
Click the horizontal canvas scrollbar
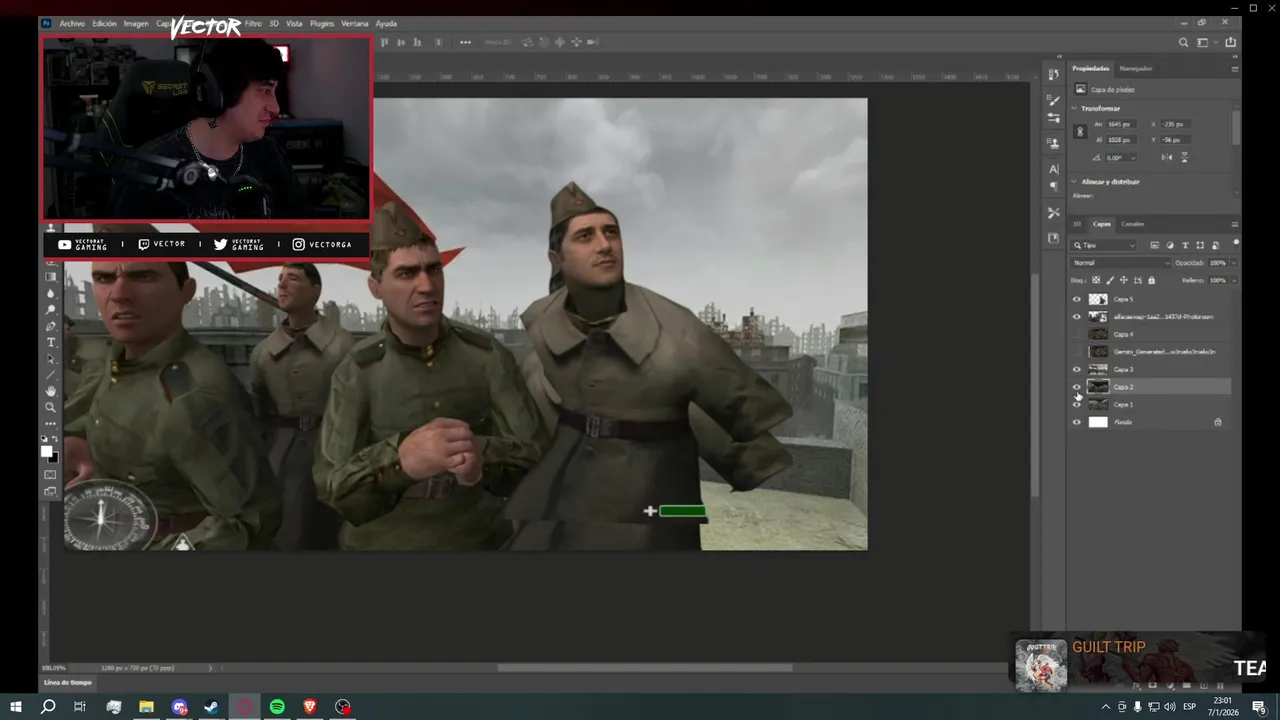[x=645, y=668]
